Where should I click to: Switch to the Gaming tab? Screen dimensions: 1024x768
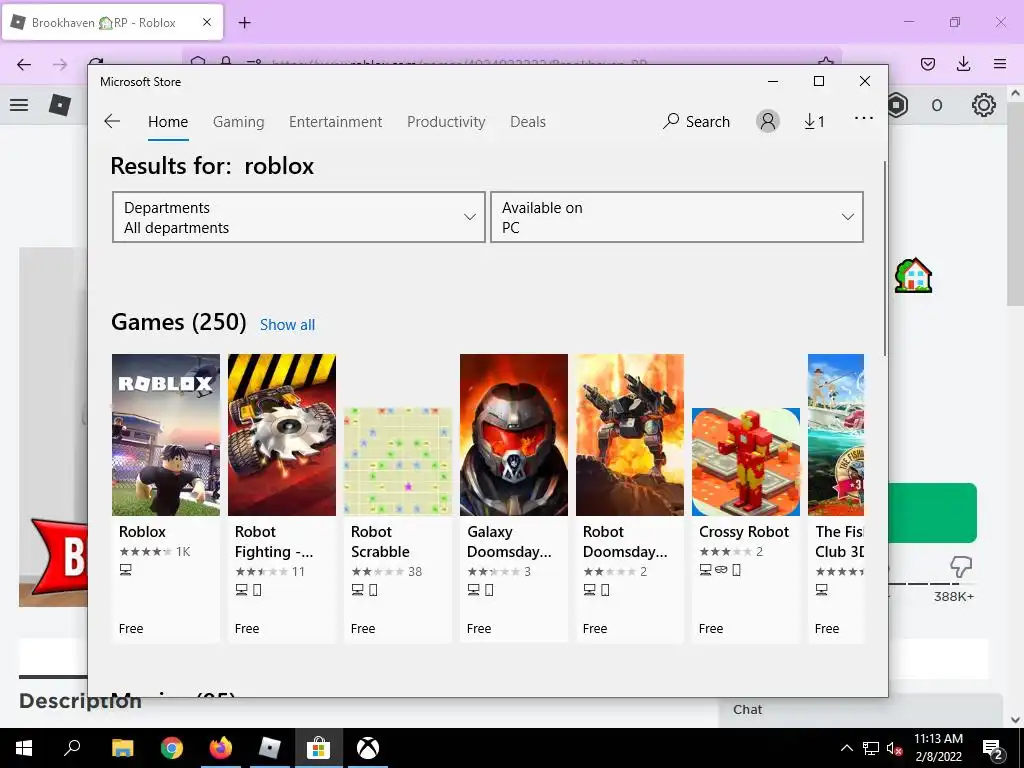tap(238, 121)
